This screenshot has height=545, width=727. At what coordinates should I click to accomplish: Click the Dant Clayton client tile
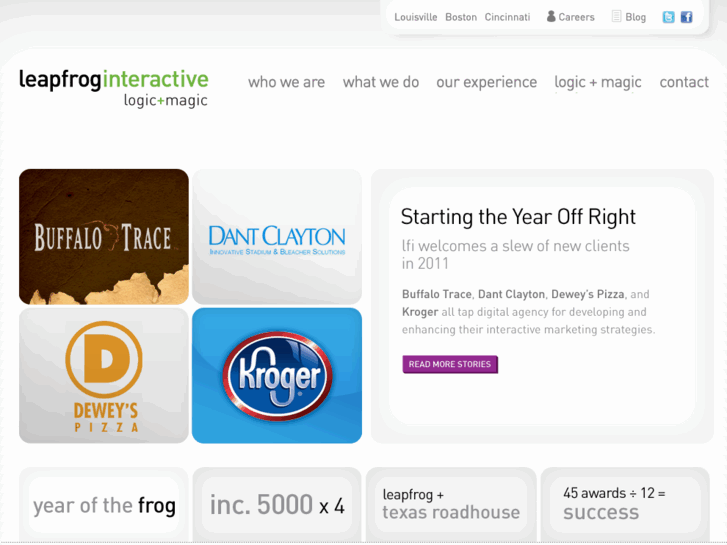277,237
